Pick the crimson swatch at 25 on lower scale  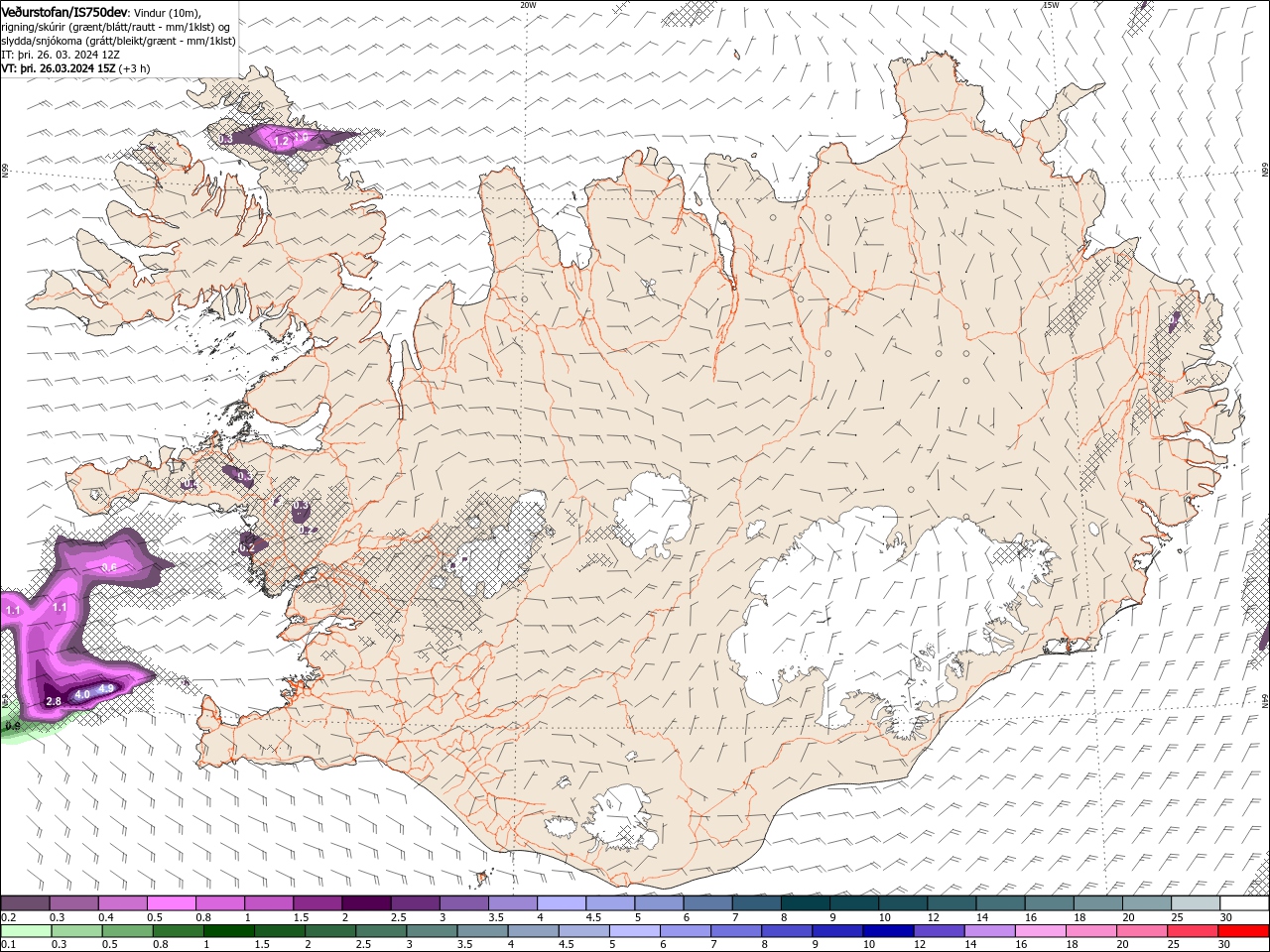coord(1193,931)
